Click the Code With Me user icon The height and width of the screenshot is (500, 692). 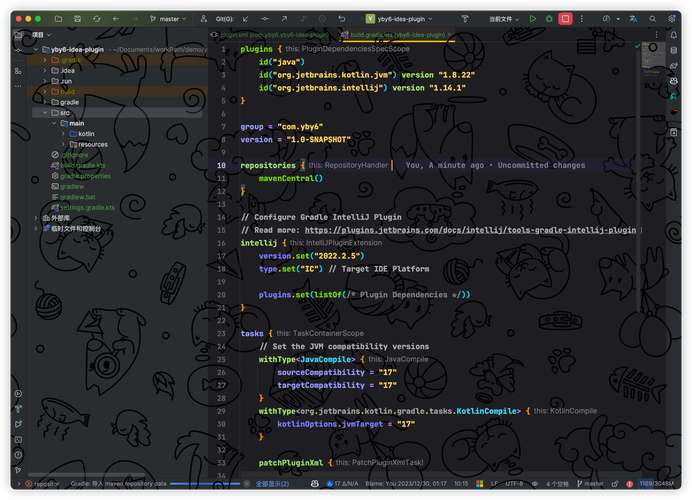pyautogui.click(x=203, y=19)
